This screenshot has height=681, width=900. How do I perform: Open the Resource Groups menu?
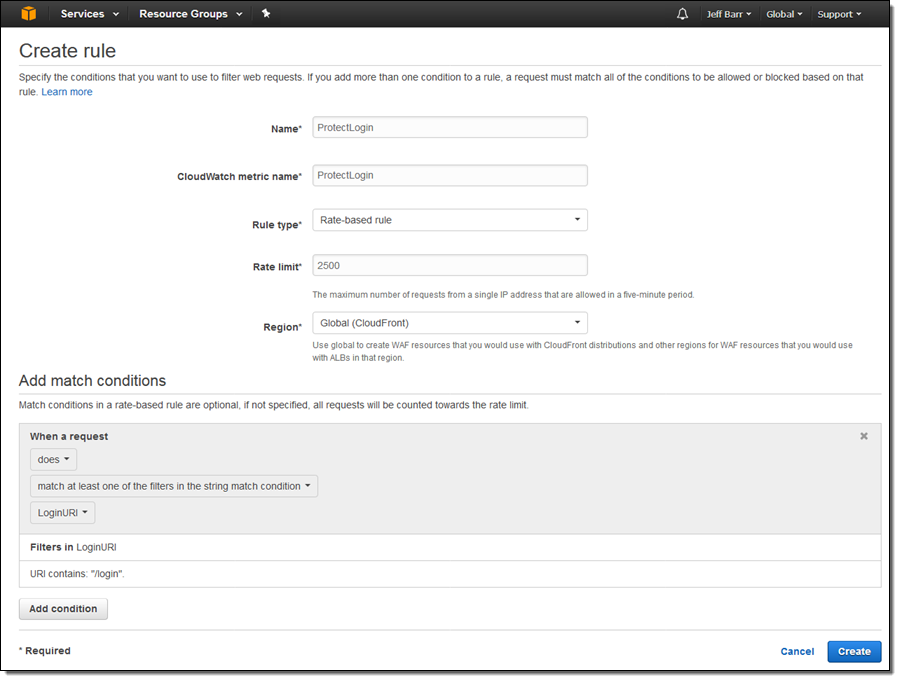click(189, 14)
